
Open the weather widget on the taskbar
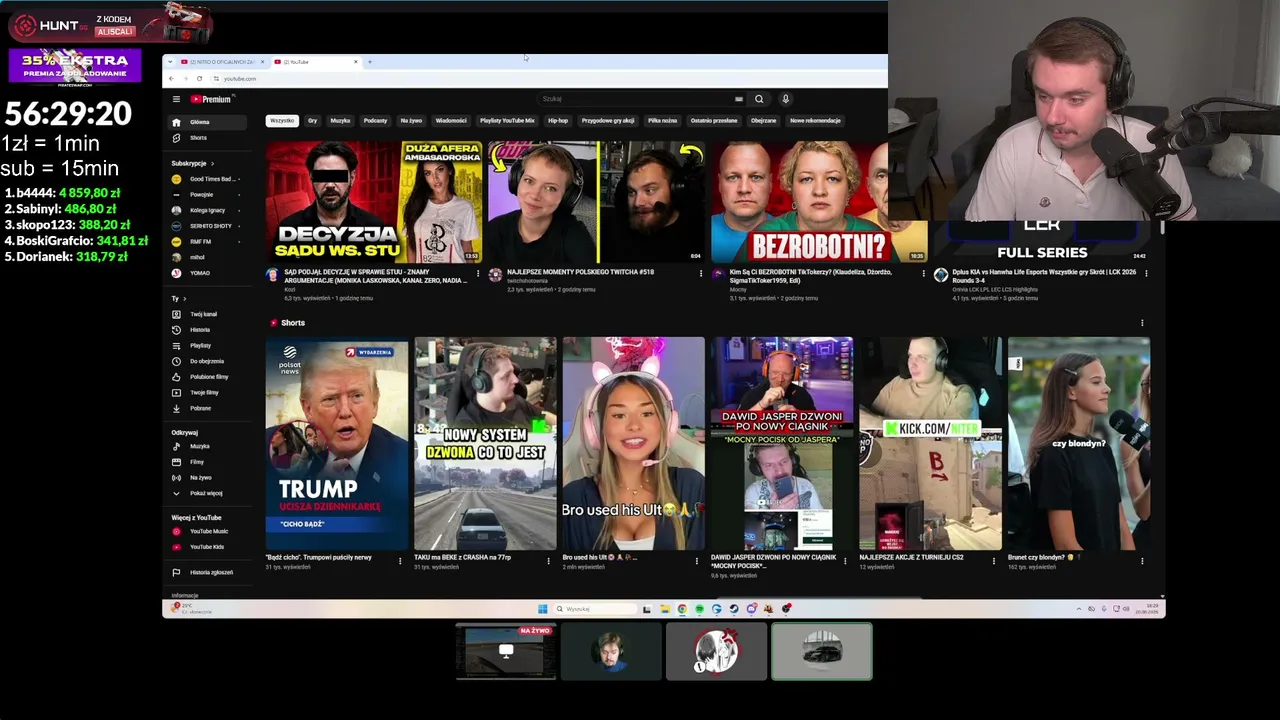[190, 608]
